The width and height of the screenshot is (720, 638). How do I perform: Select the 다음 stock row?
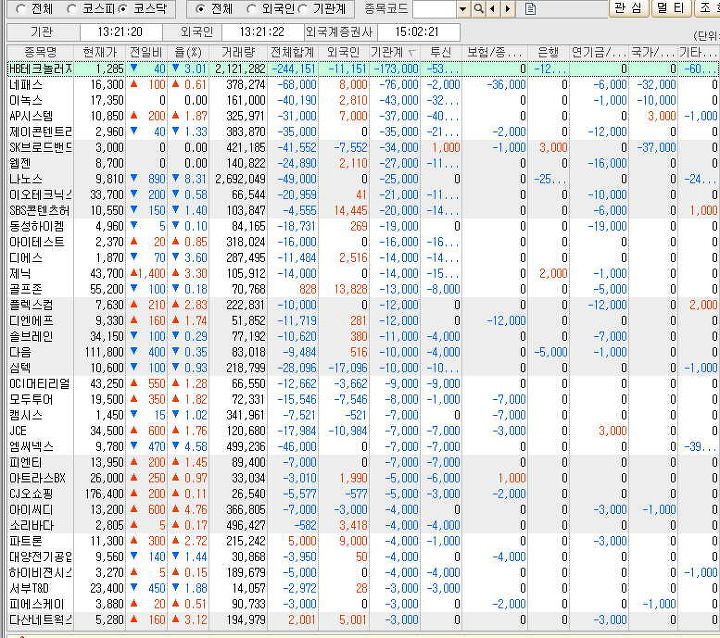point(363,352)
